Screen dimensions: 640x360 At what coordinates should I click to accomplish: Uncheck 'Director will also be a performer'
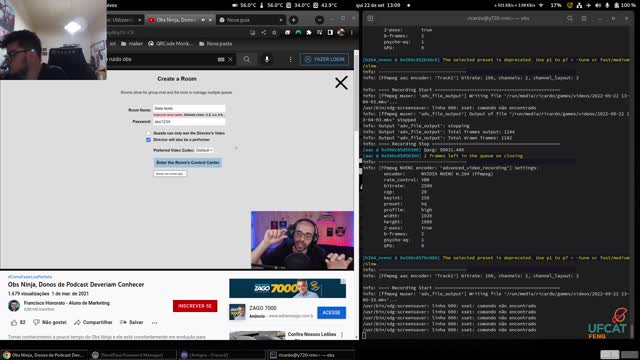point(148,140)
